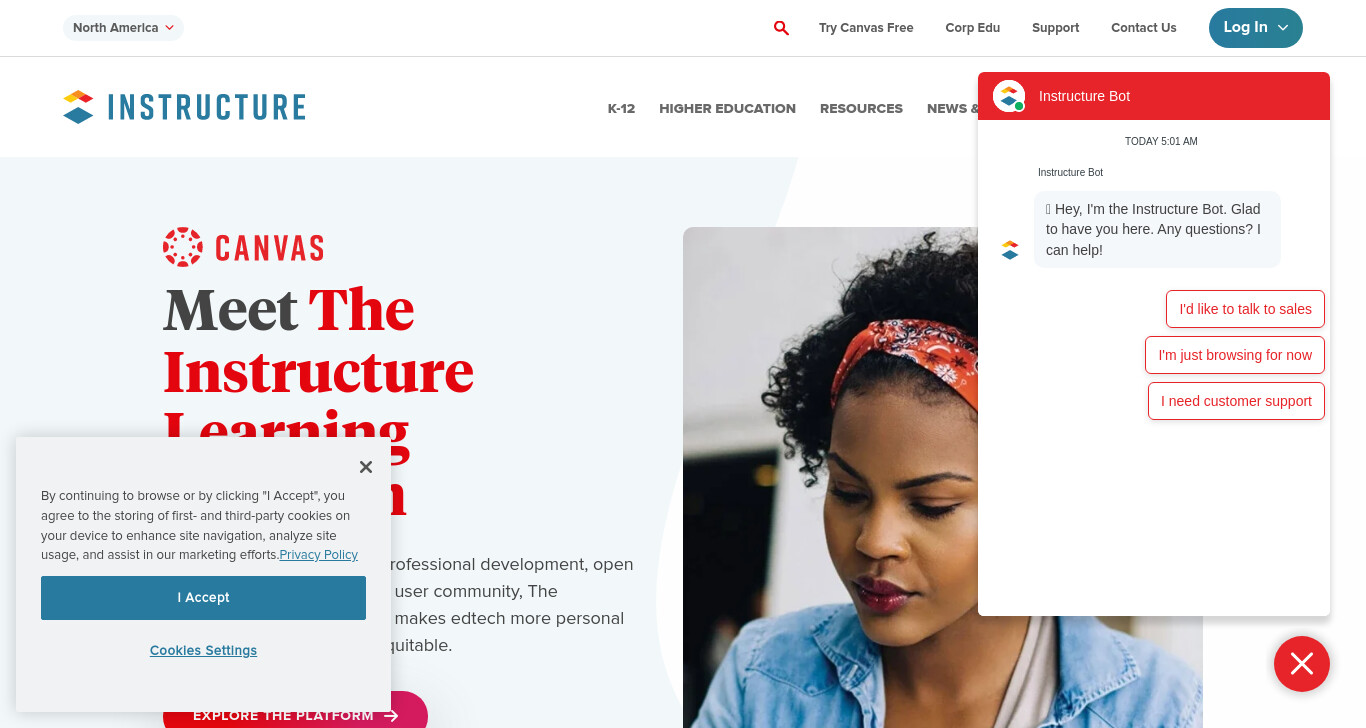The width and height of the screenshot is (1366, 728).
Task: Open the Privacy Policy link in cookie notice
Action: (x=319, y=555)
